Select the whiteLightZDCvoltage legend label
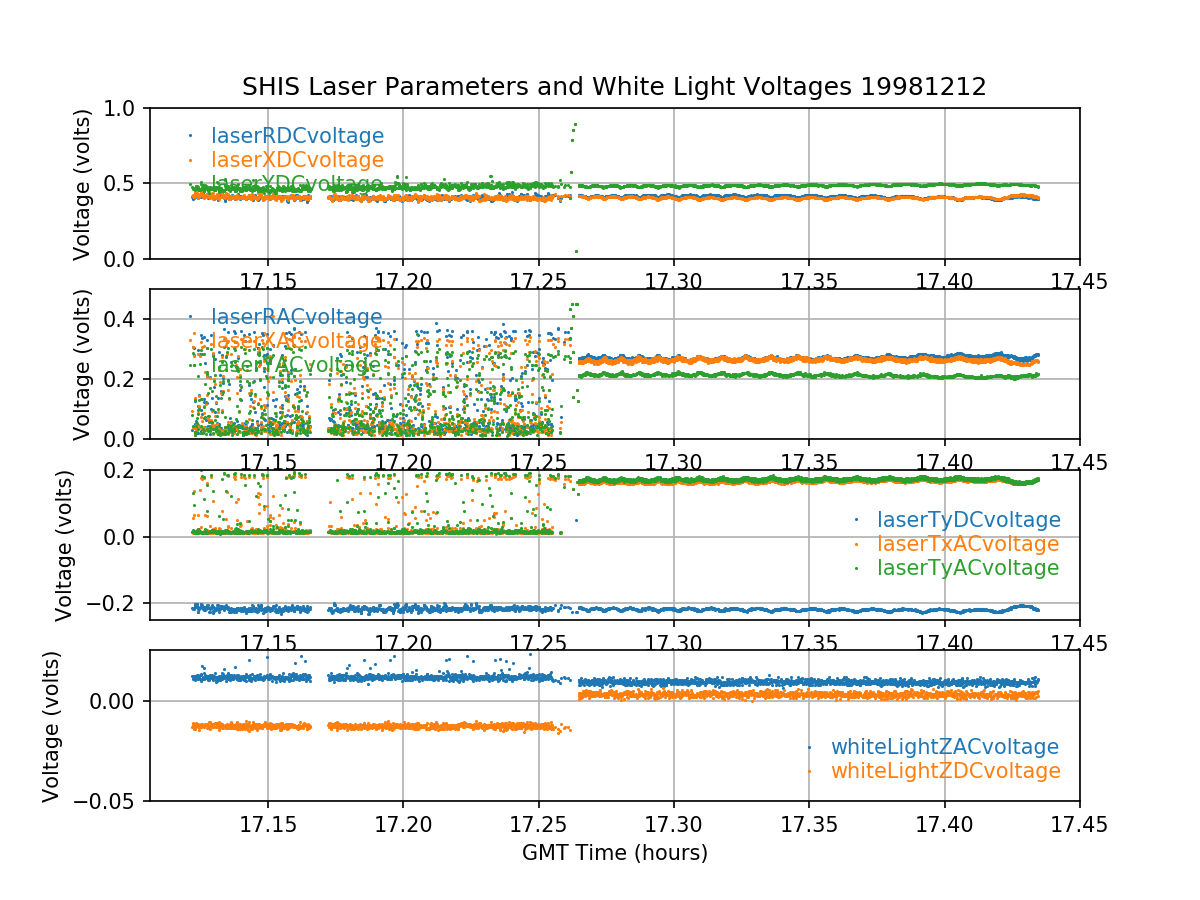Screen dimensions: 1200x900 coord(945,771)
